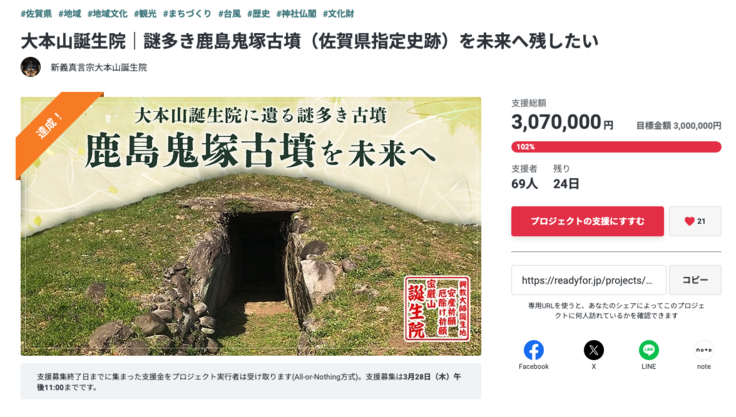Click the 102% red progress bar
The width and height of the screenshot is (736, 417).
point(616,147)
